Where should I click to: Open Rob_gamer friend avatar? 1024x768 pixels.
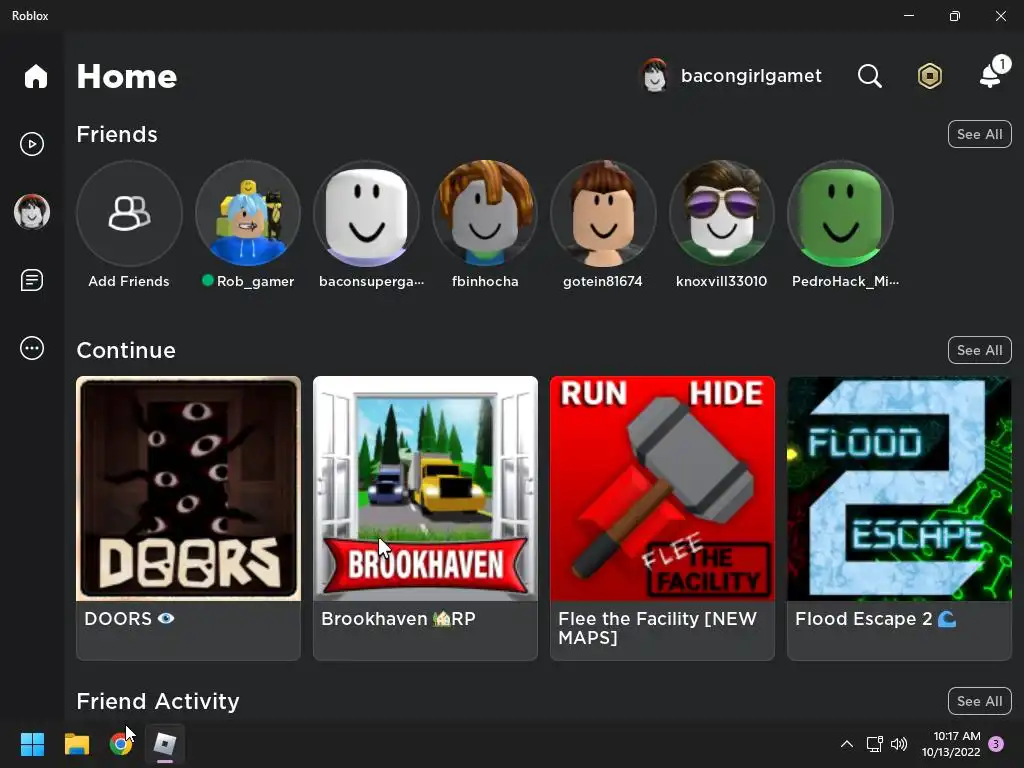[248, 214]
